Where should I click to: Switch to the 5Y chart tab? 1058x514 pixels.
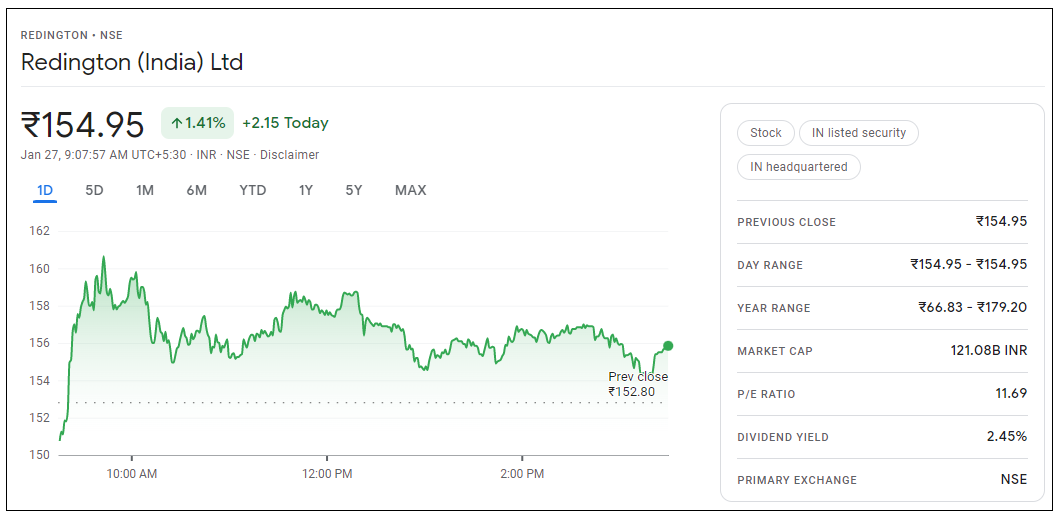[x=354, y=190]
